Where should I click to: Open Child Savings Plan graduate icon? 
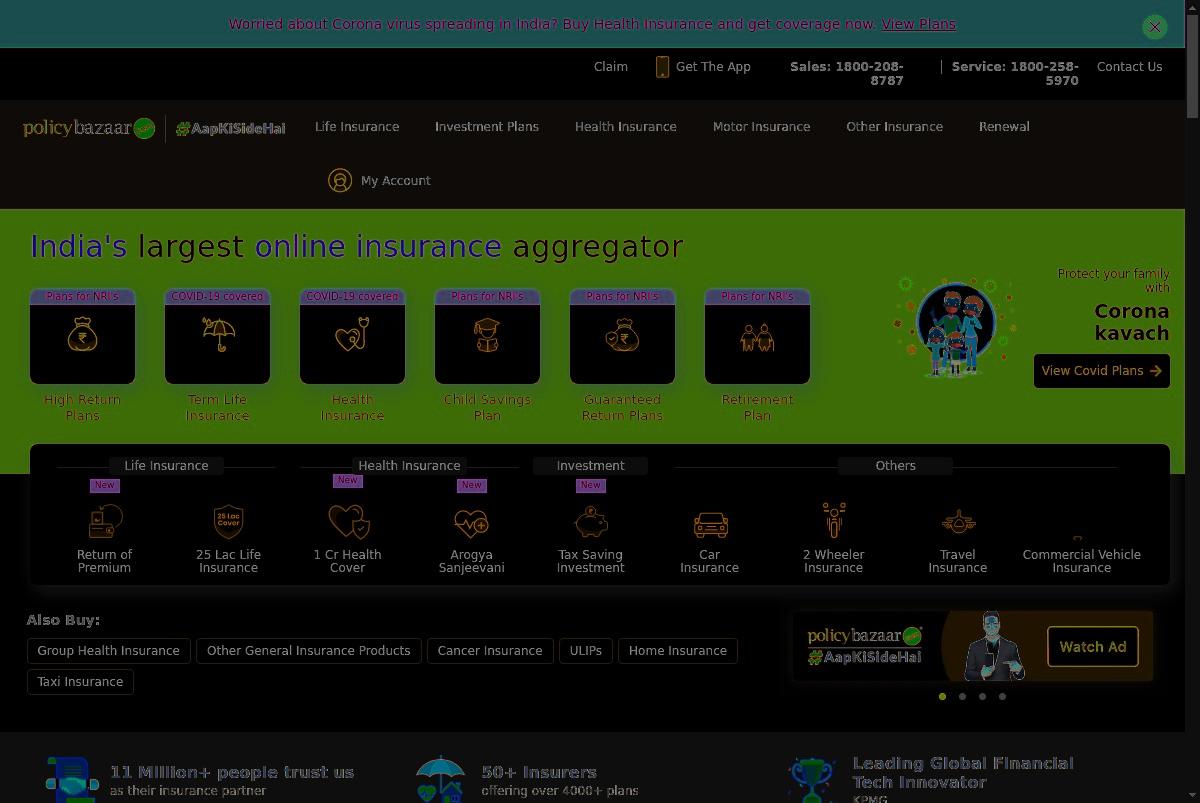[487, 336]
